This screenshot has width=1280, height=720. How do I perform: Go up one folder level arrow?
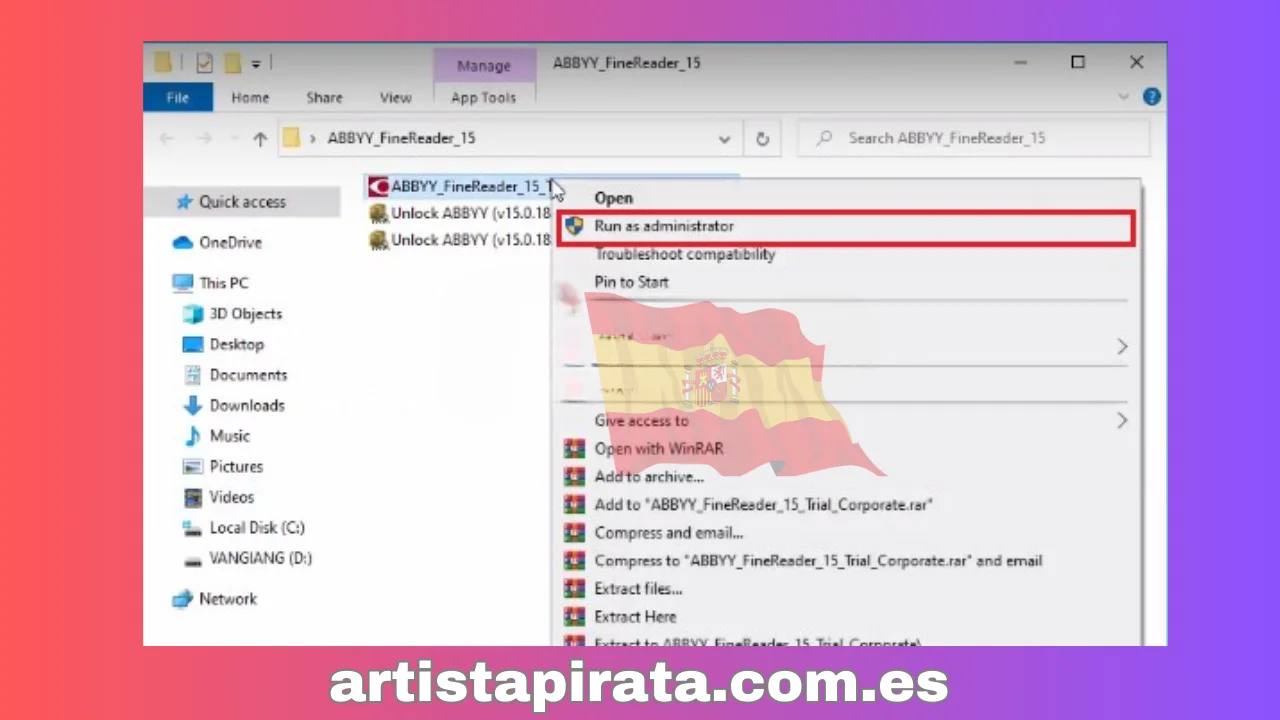tap(260, 139)
